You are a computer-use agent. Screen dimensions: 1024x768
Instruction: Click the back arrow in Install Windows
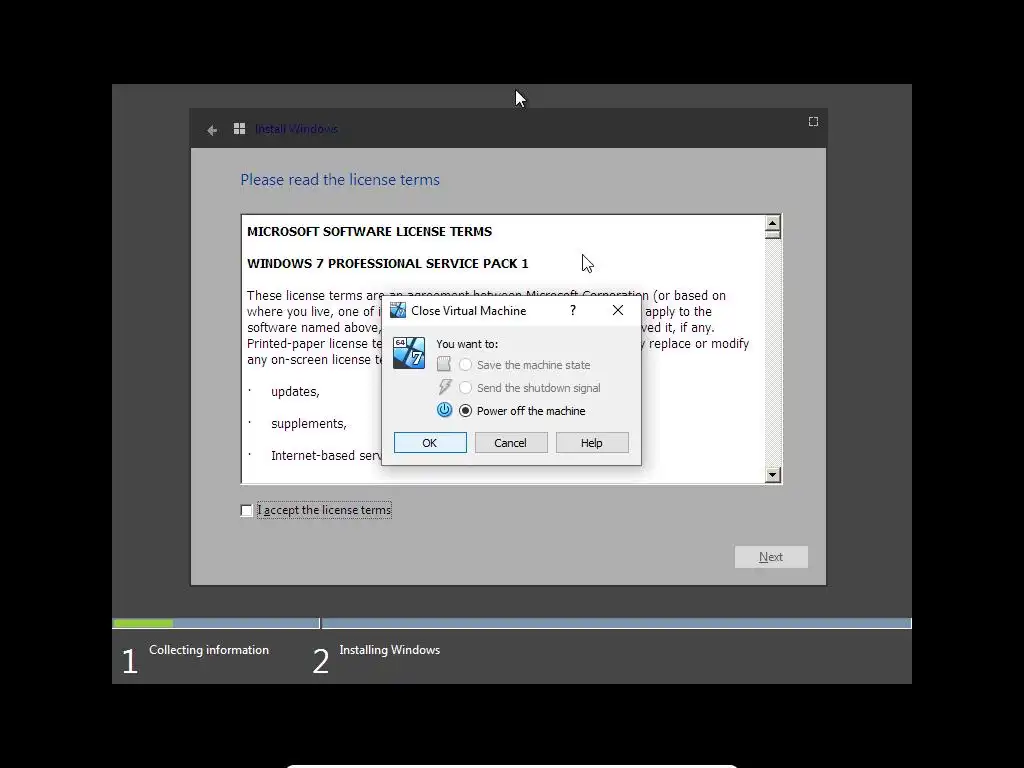[212, 130]
